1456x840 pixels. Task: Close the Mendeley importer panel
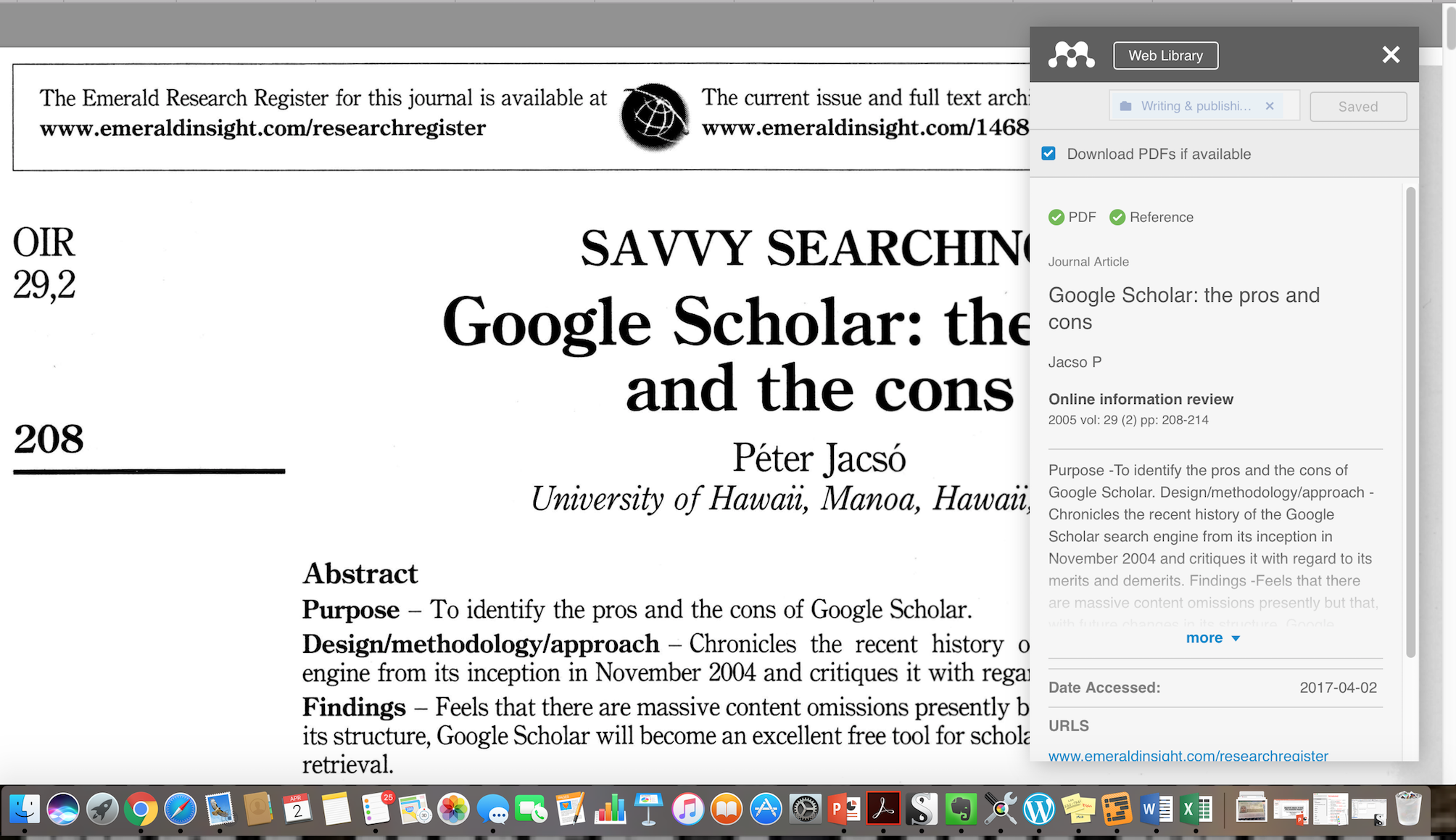(1390, 55)
